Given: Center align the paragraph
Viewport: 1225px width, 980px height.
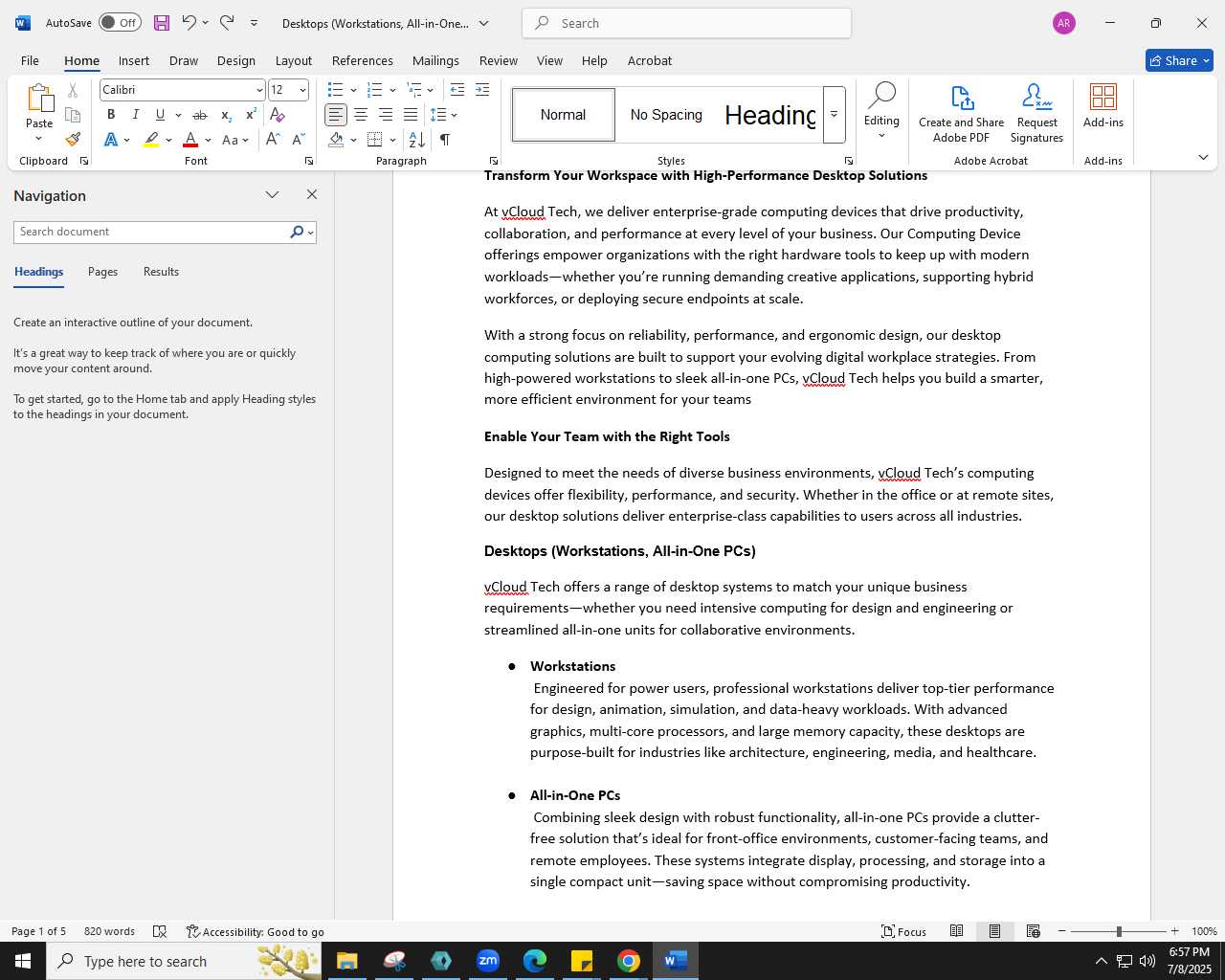Looking at the screenshot, I should coord(361,115).
